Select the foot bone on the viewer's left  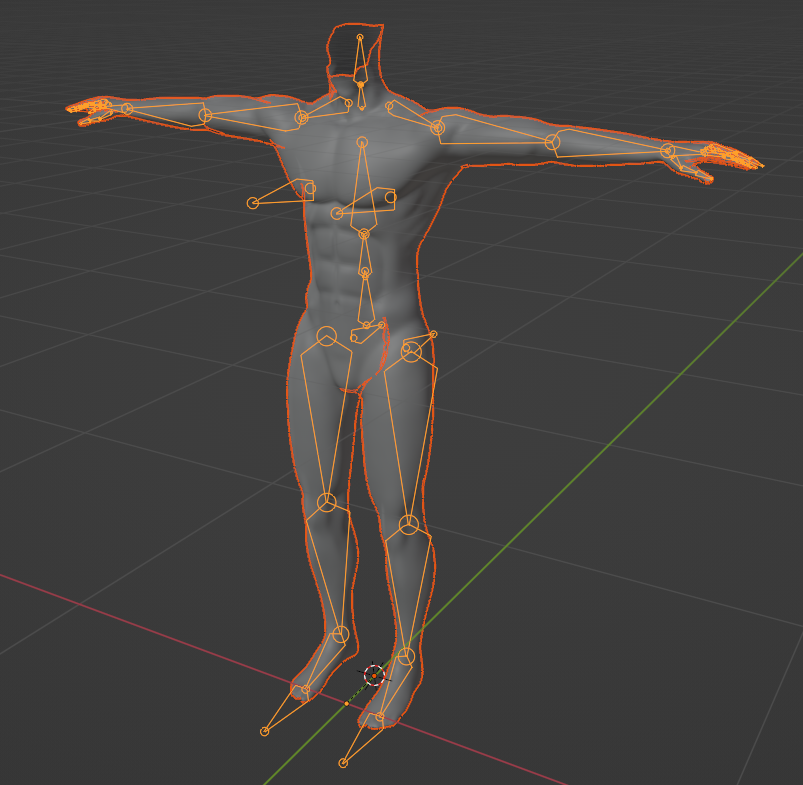[322, 663]
